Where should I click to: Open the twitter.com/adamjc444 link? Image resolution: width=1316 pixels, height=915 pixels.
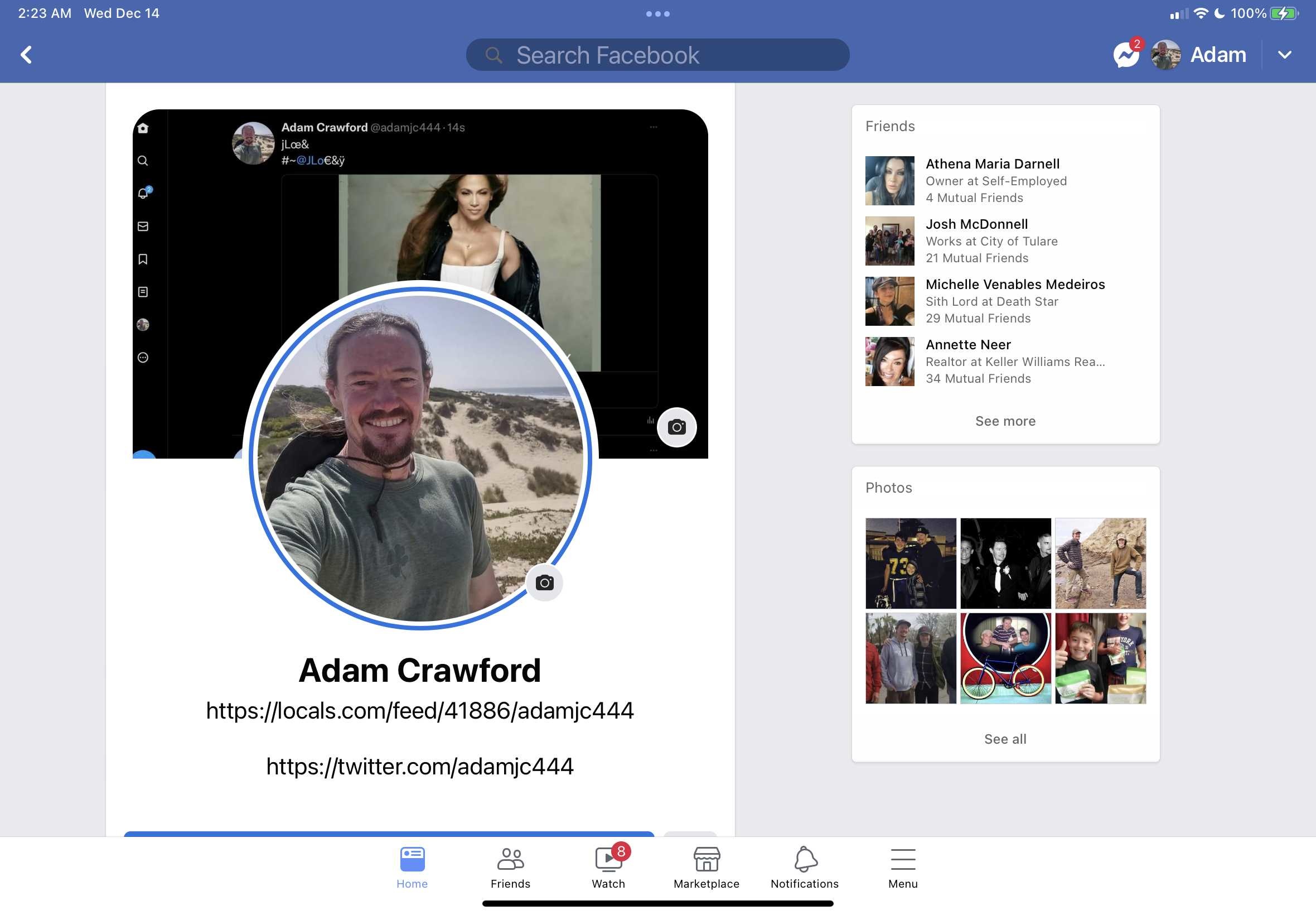tap(420, 767)
